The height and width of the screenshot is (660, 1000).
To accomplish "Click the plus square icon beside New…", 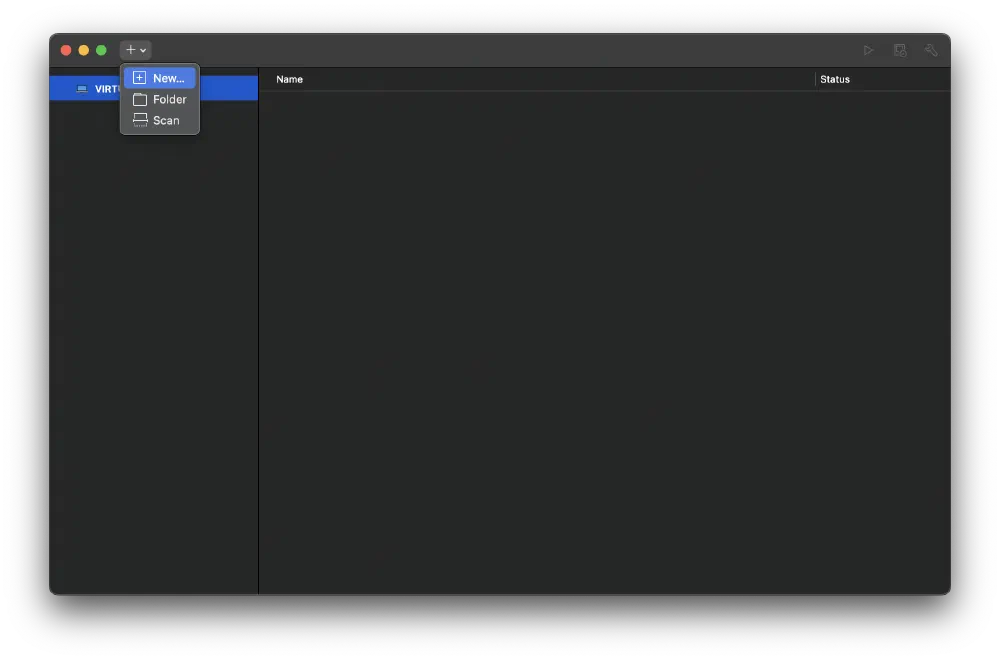I will [140, 77].
